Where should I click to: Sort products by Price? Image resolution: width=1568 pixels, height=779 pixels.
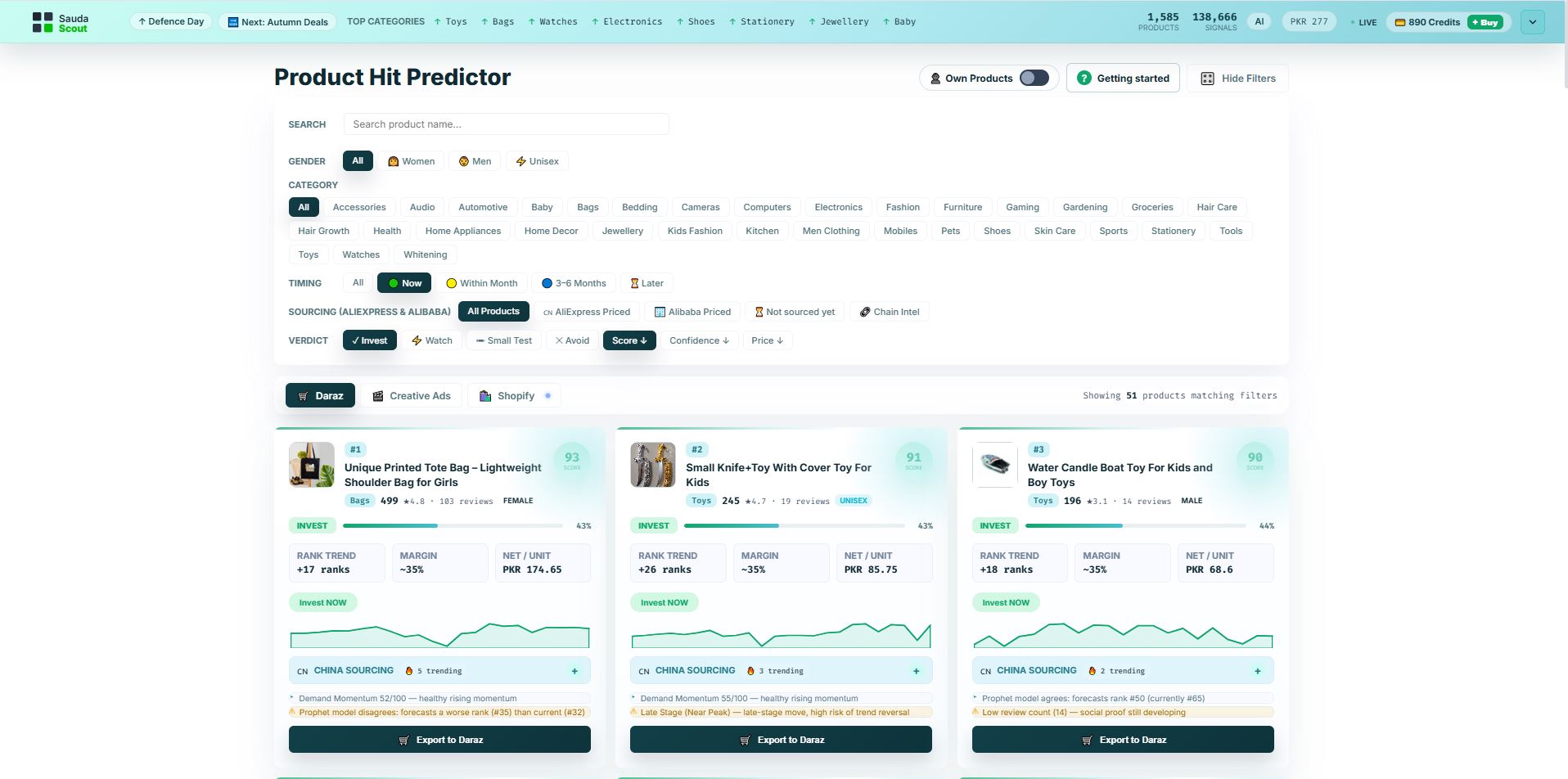point(768,340)
